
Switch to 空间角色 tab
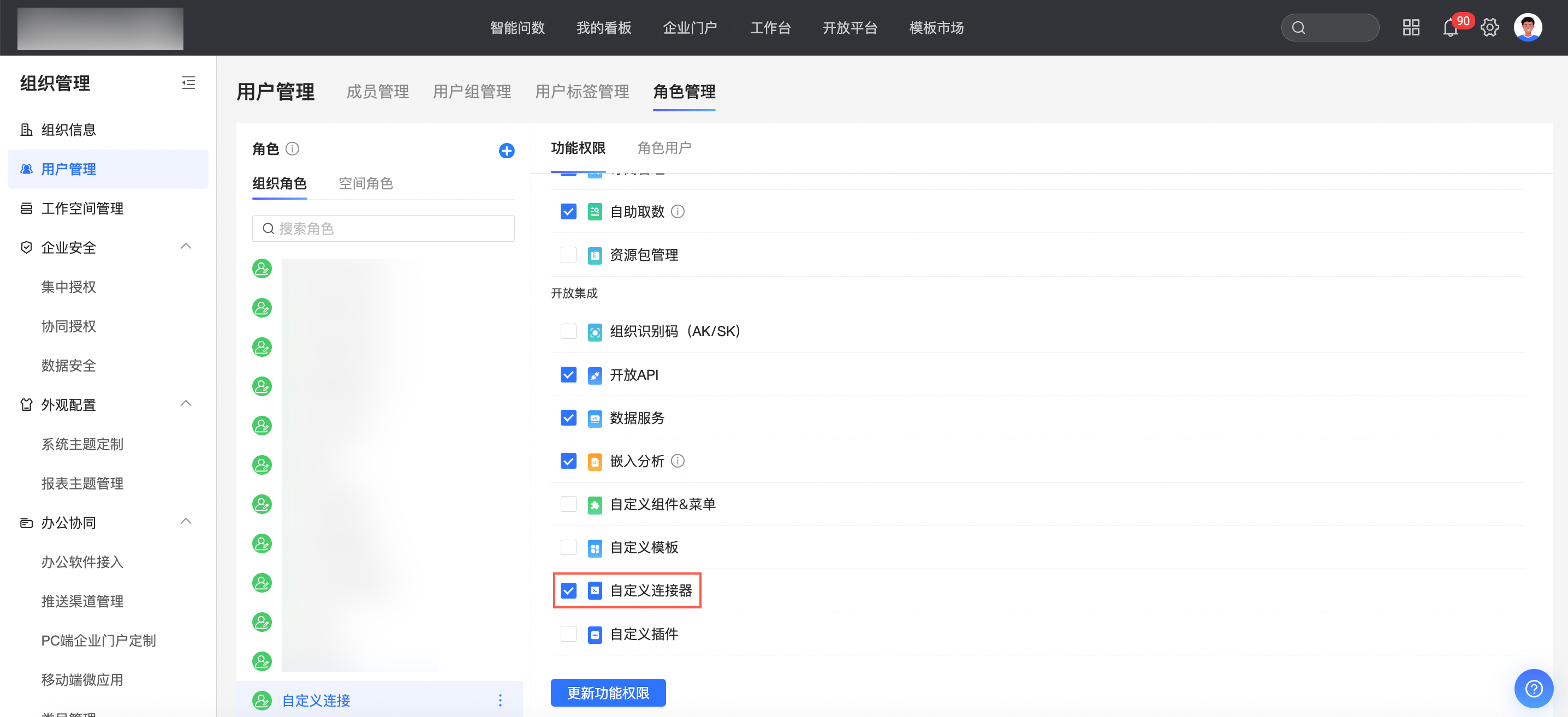(x=366, y=184)
